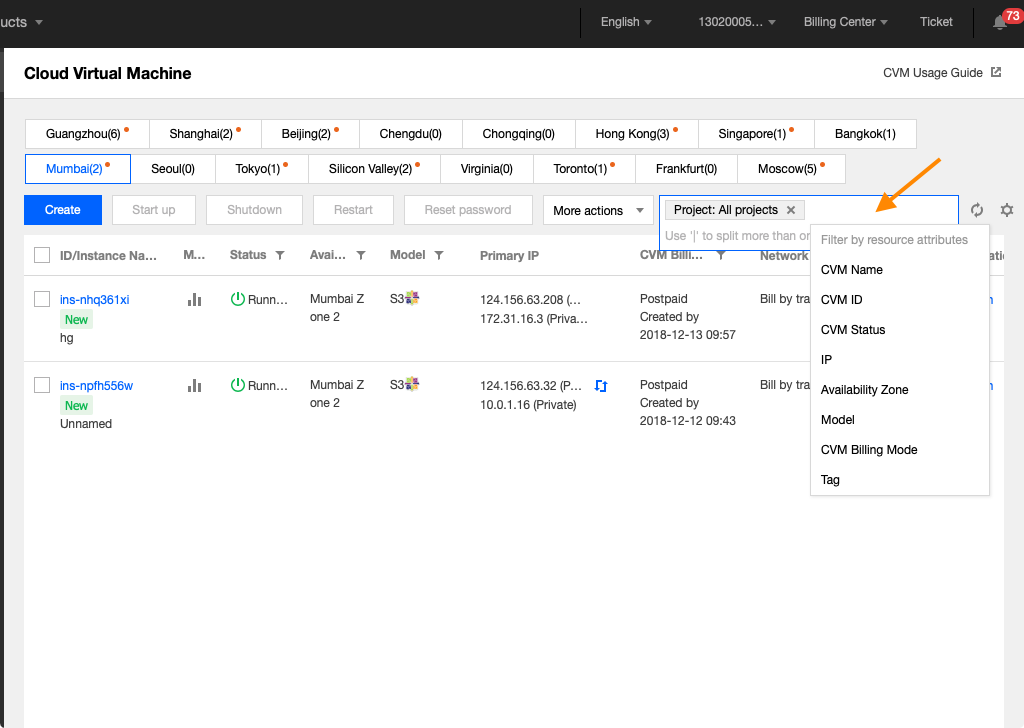Switch to the Guangzhou(6) region tab
This screenshot has width=1024, height=728.
coord(88,134)
